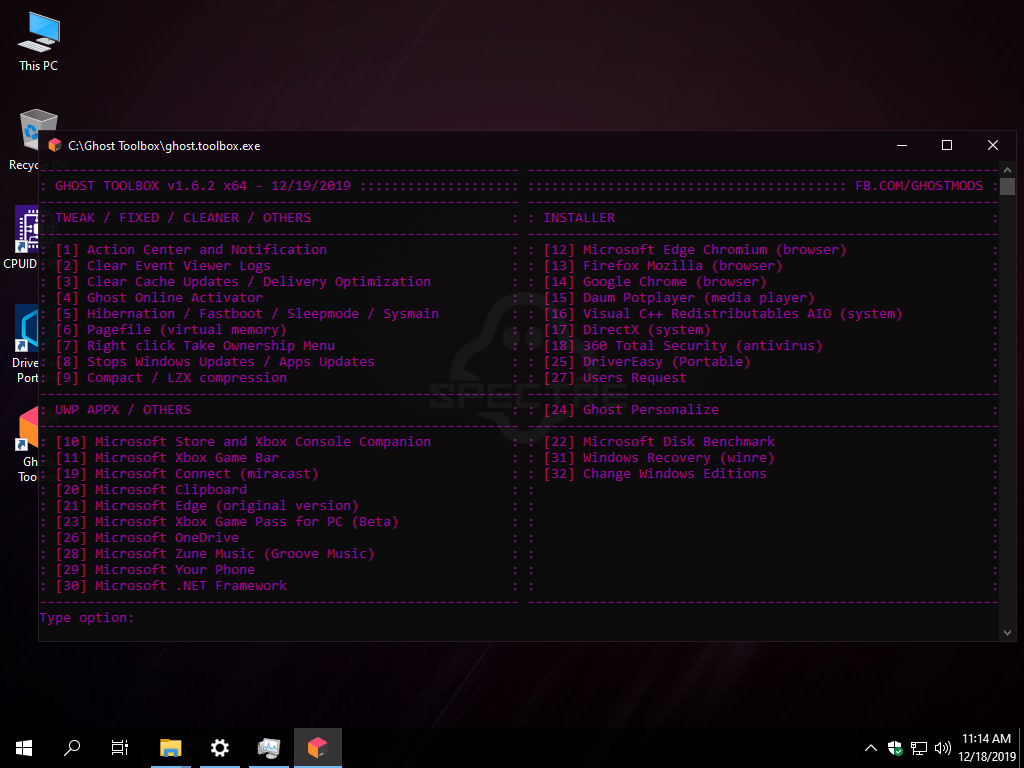
Task: Click '[16] Visual C++ Redistributables AIO (system)'
Action: (x=724, y=313)
